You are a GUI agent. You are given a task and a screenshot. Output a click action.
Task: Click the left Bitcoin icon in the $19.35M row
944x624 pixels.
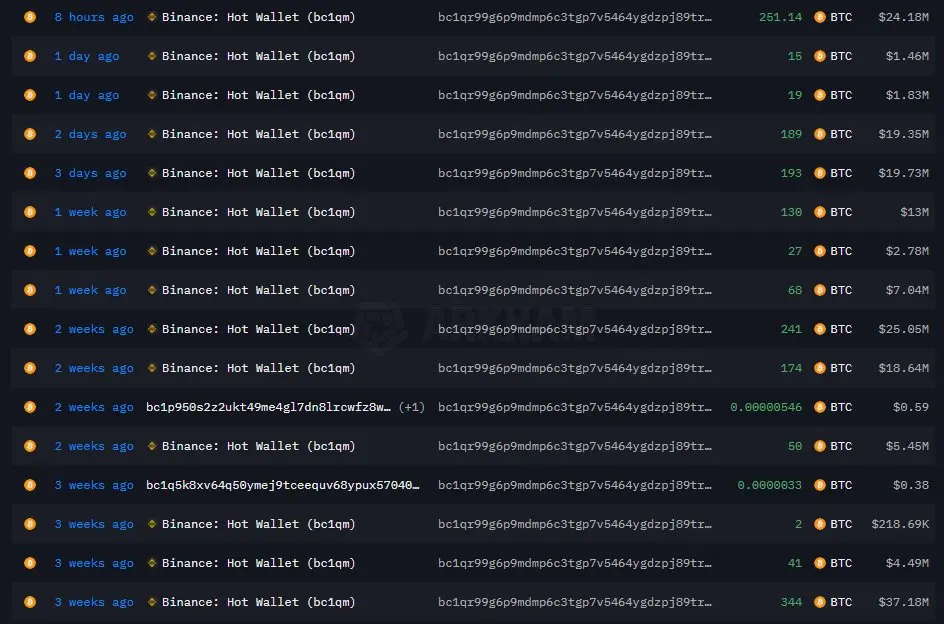point(30,134)
